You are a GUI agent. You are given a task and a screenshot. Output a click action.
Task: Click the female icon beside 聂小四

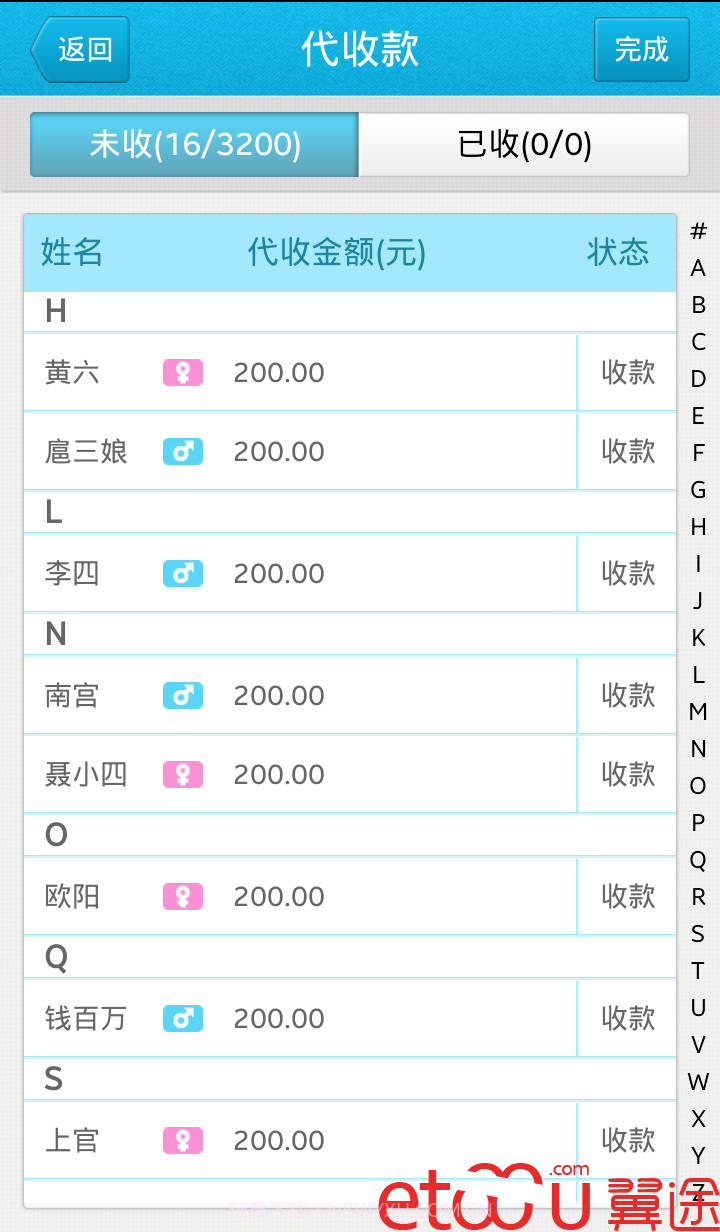182,773
